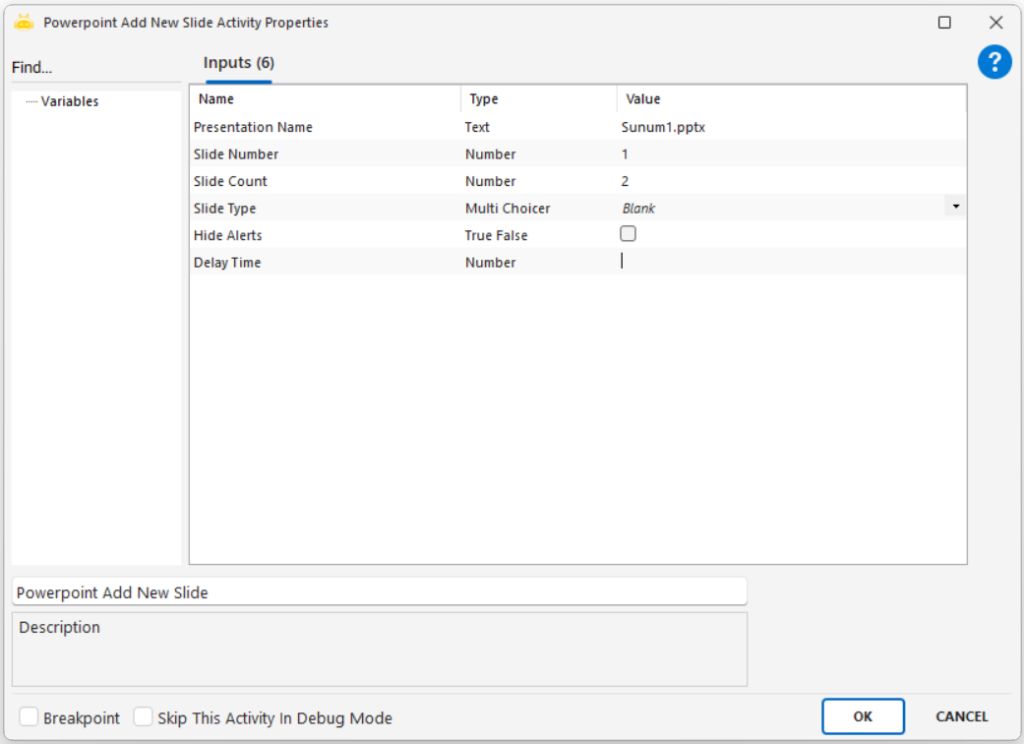This screenshot has width=1024, height=744.
Task: Click the Find search field
Action: tap(95, 68)
